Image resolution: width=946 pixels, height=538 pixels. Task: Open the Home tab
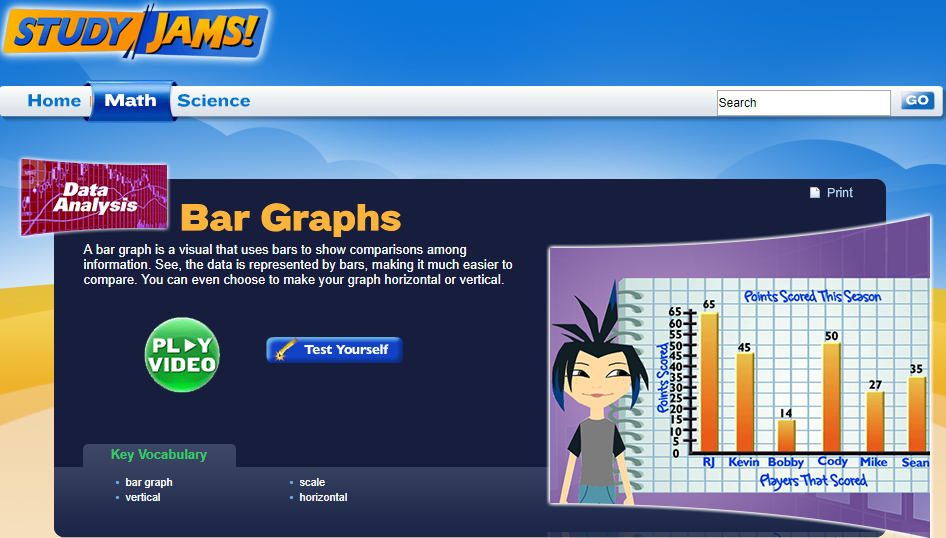pos(54,101)
